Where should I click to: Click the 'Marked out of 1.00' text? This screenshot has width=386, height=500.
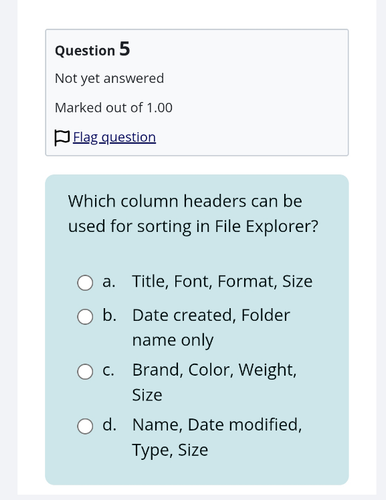coord(114,108)
